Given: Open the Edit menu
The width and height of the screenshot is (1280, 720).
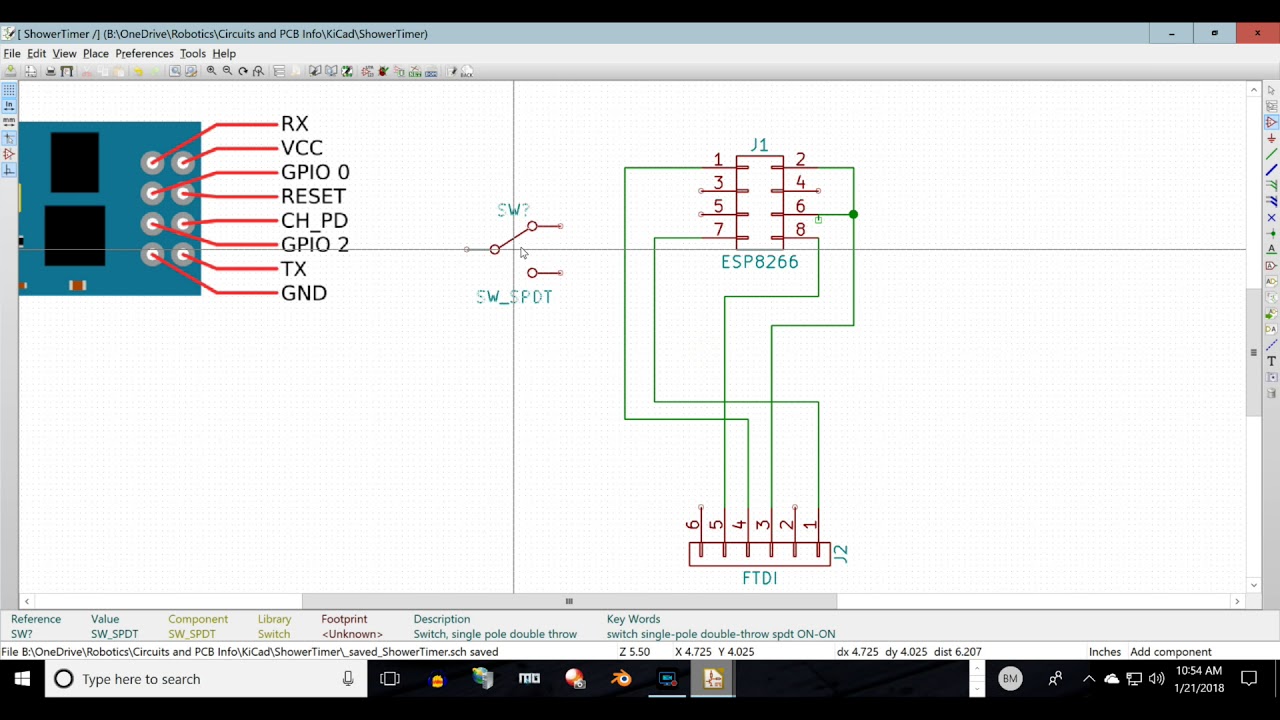Looking at the screenshot, I should [37, 53].
